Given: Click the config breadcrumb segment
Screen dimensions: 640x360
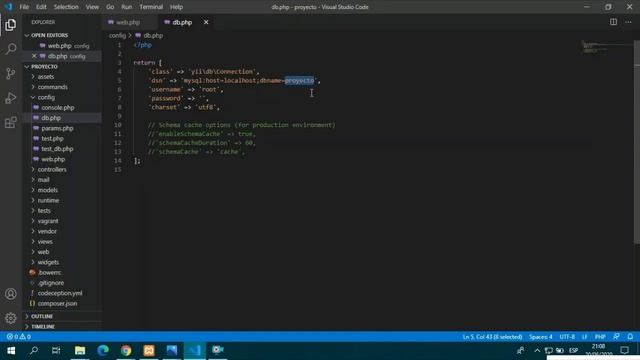Looking at the screenshot, I should click(x=117, y=36).
